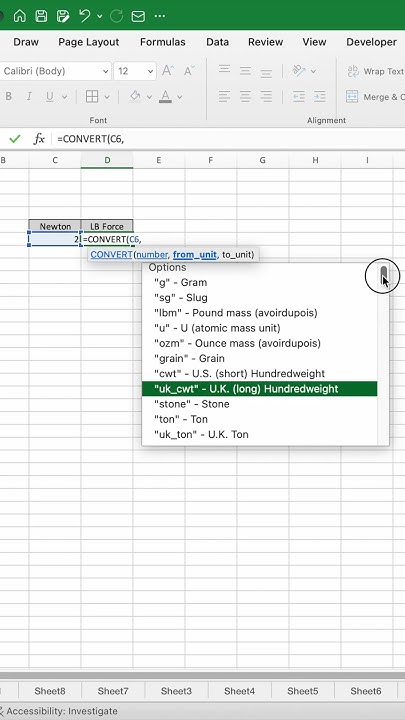
Task: Click the Redo circular arrow icon
Action: click(x=117, y=16)
